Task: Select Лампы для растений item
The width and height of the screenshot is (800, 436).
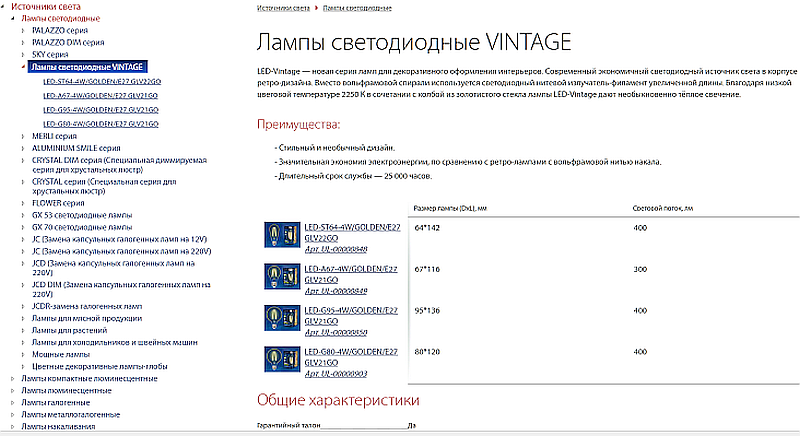Action: point(69,330)
